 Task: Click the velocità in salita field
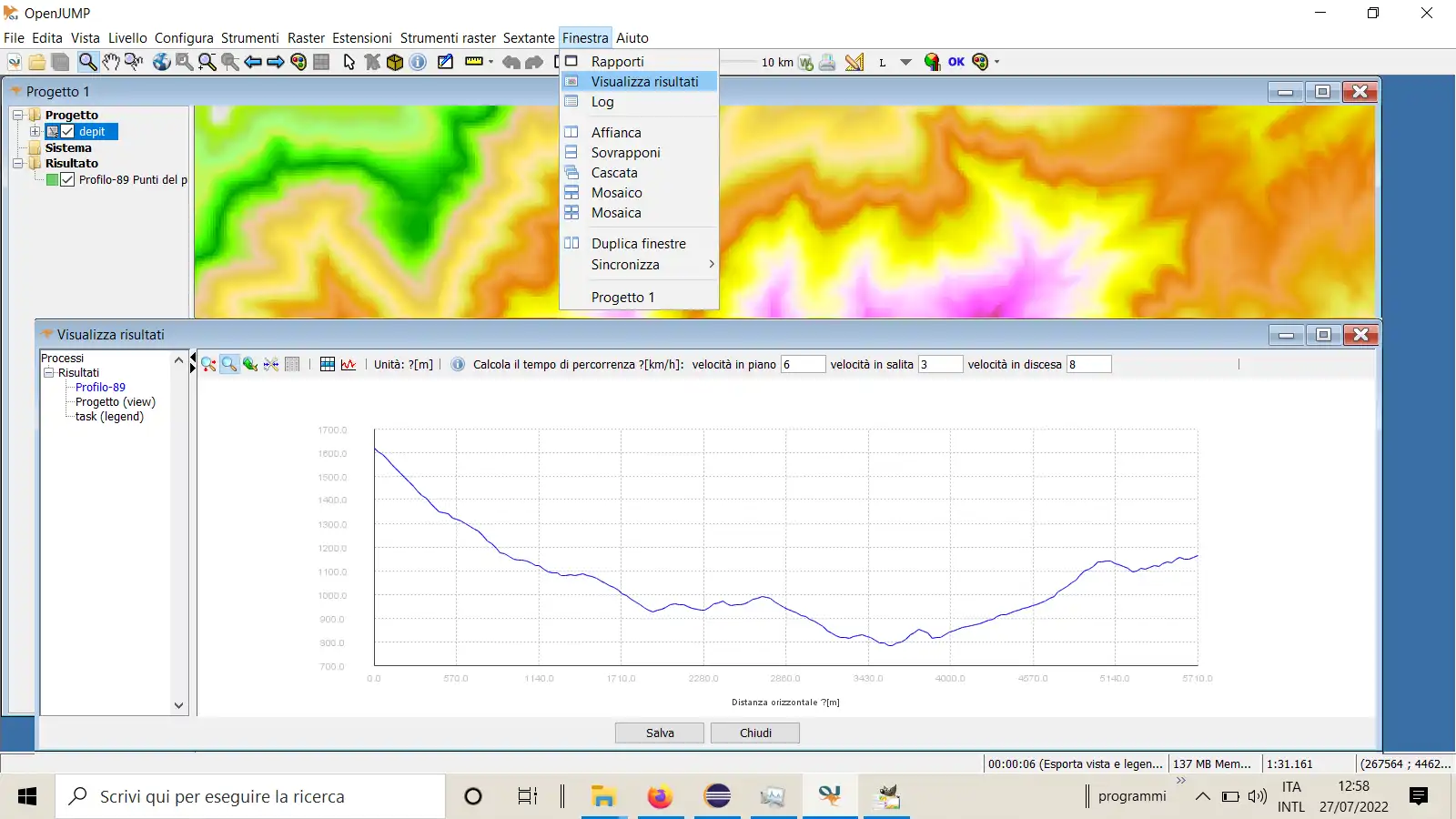tap(939, 365)
